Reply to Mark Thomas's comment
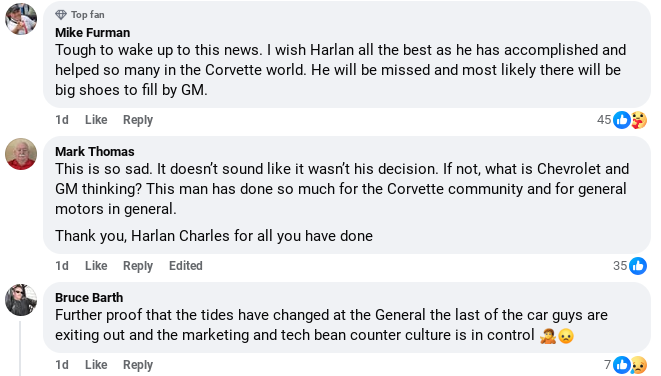 (x=138, y=266)
